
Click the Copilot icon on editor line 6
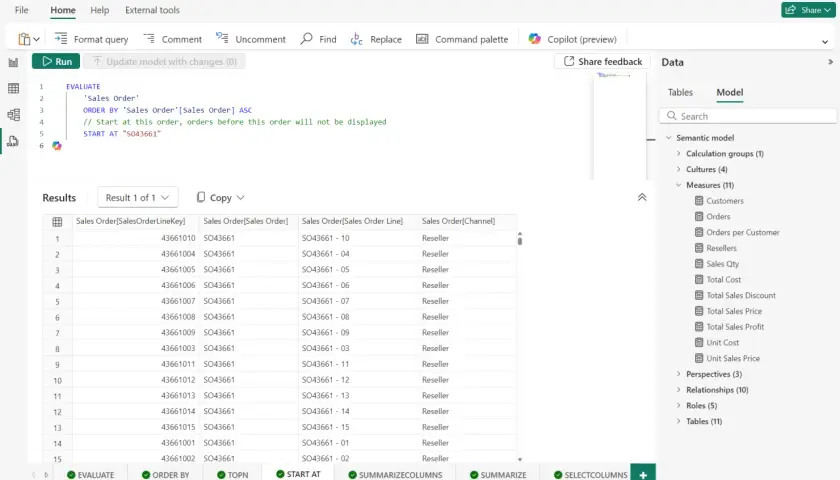(x=57, y=146)
